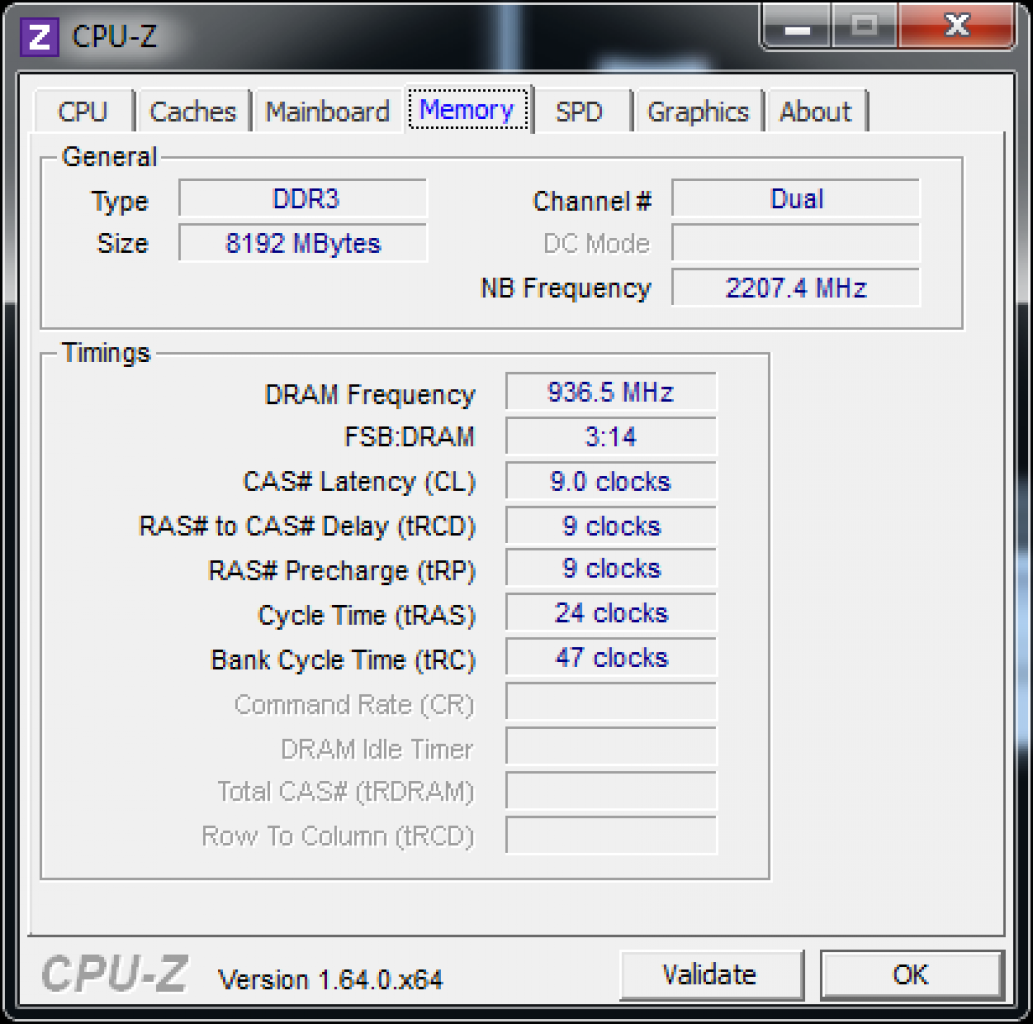Click the CAS# Latency (CL) label

tap(359, 482)
